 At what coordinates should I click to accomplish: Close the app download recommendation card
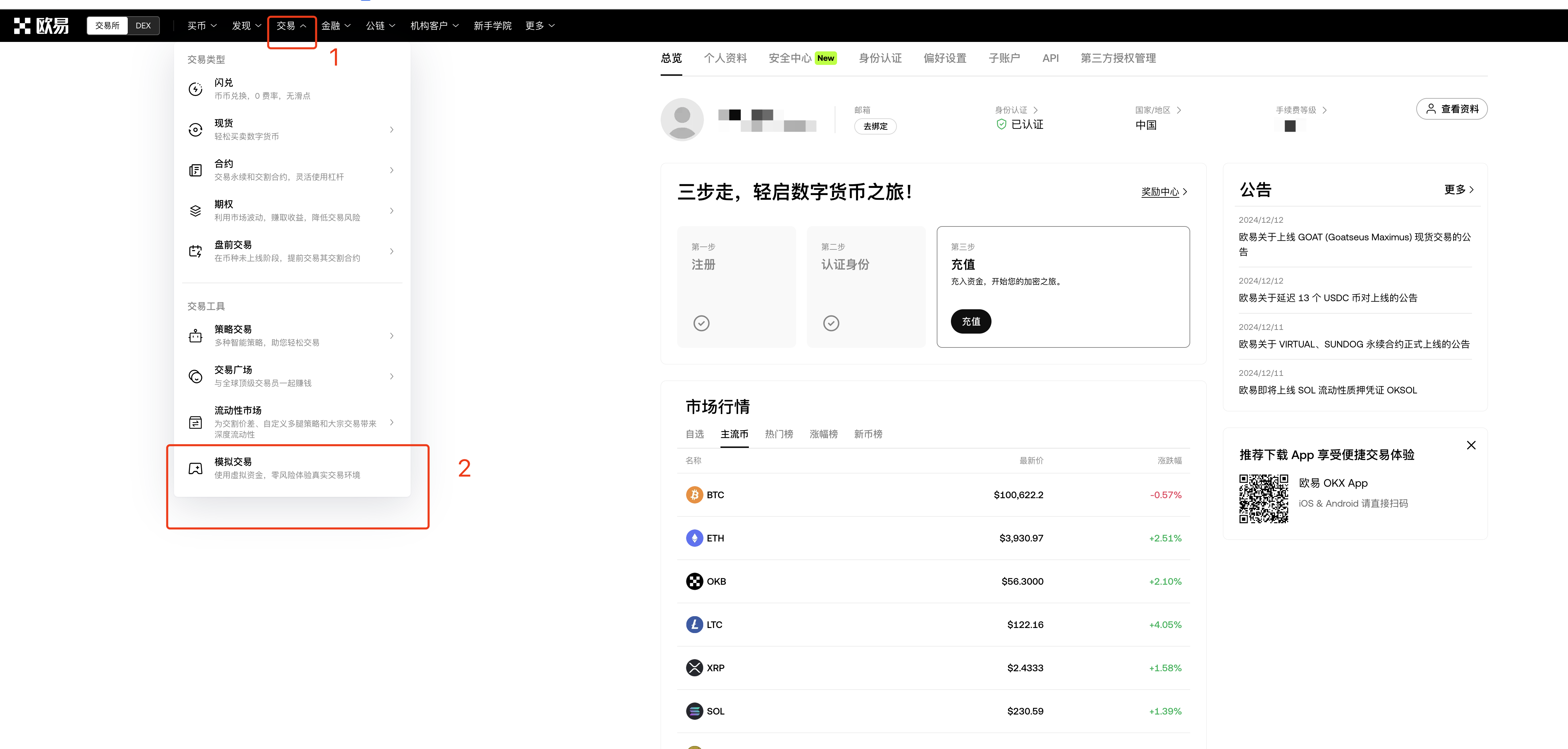[1471, 445]
